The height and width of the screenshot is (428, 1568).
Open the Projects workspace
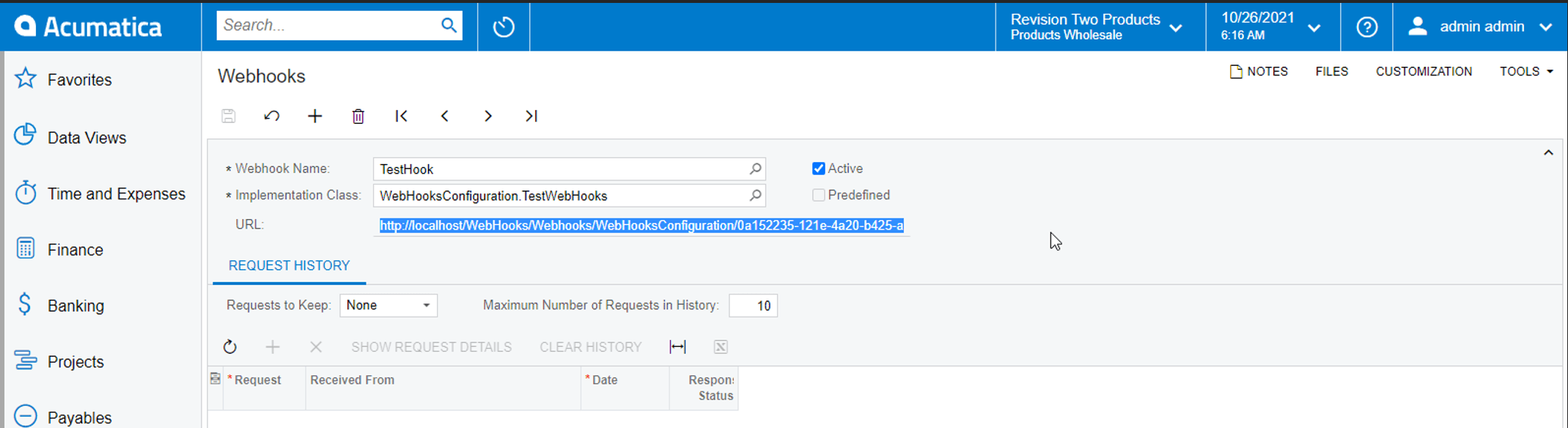(x=76, y=362)
